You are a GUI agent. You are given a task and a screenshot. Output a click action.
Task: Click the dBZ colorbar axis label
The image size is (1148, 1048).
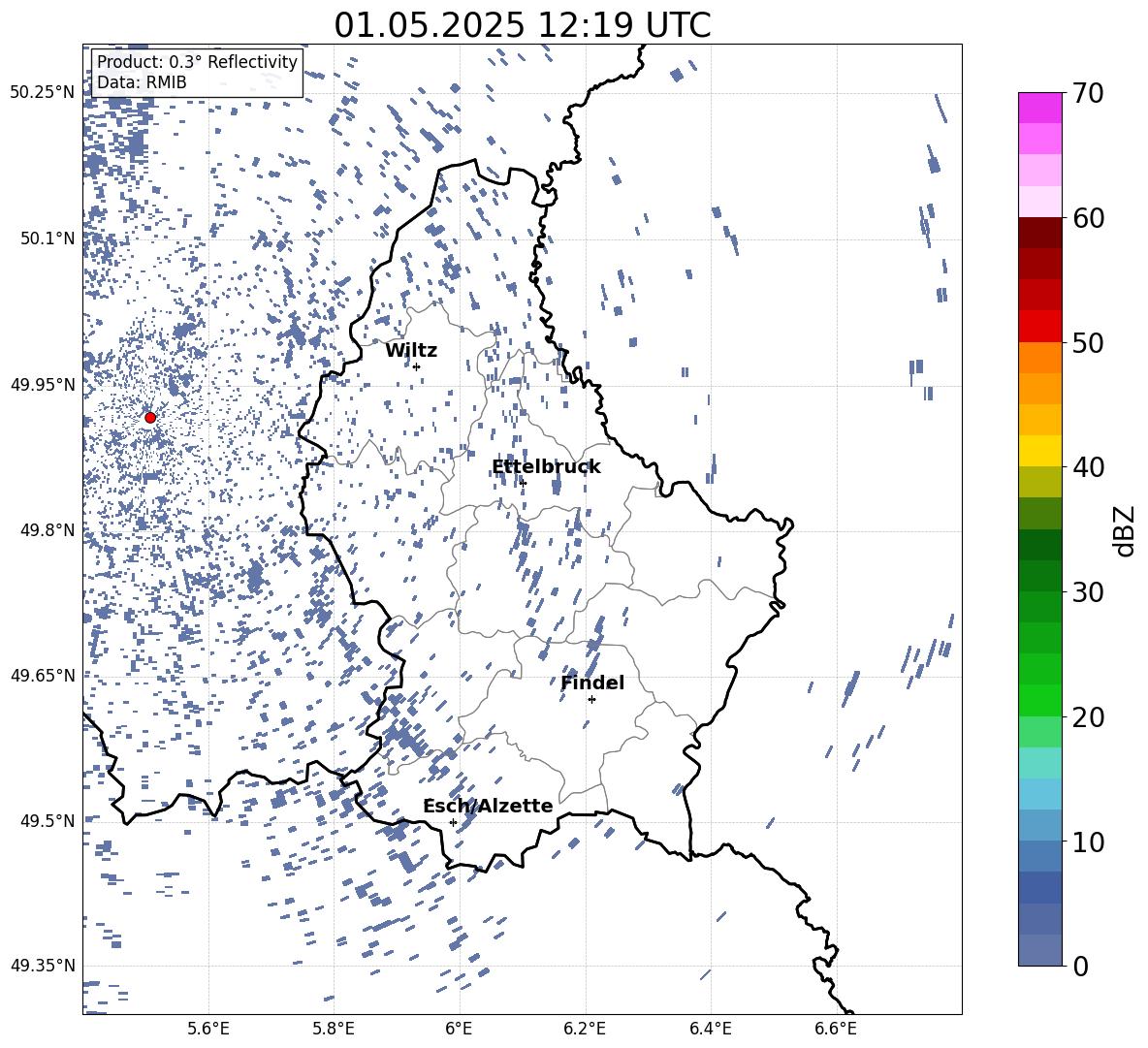pos(1126,530)
